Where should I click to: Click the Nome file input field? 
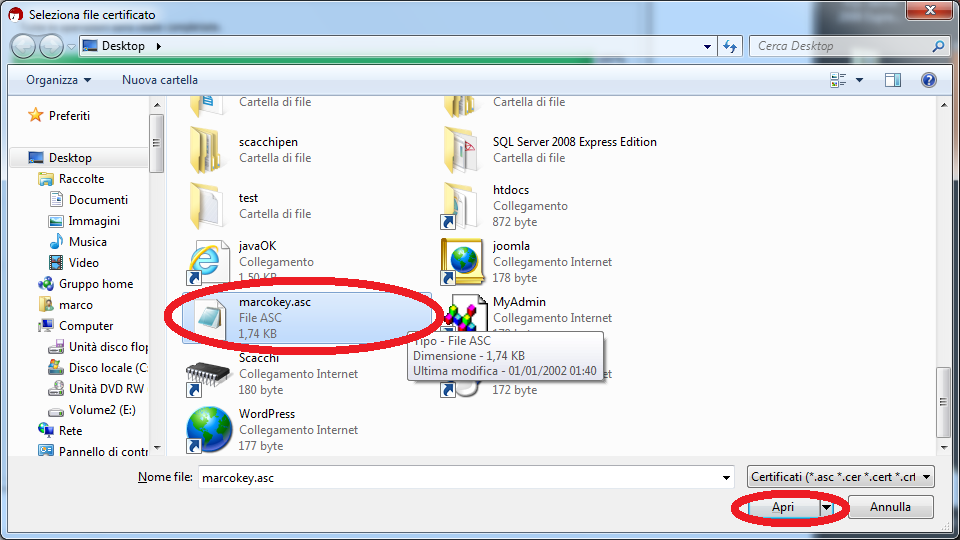click(465, 477)
